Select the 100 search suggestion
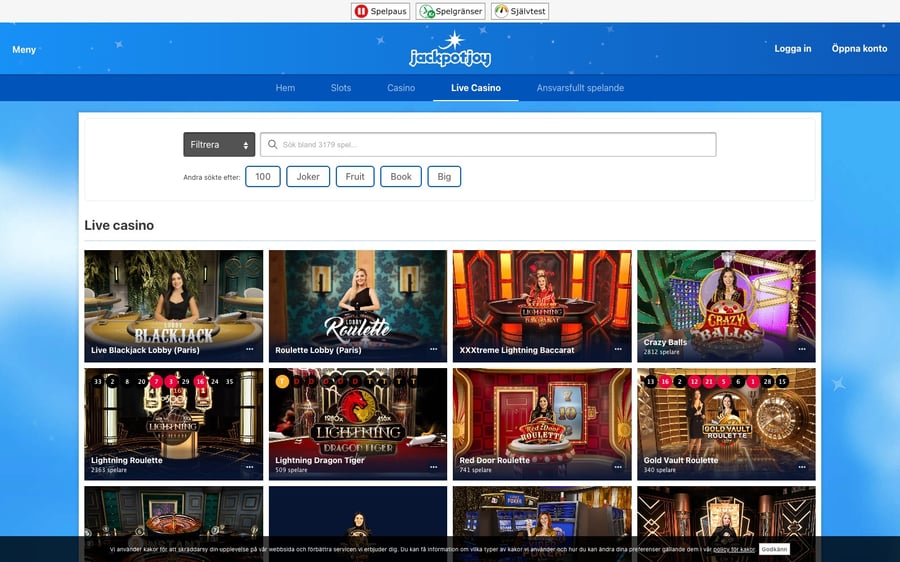The image size is (900, 562). click(263, 177)
